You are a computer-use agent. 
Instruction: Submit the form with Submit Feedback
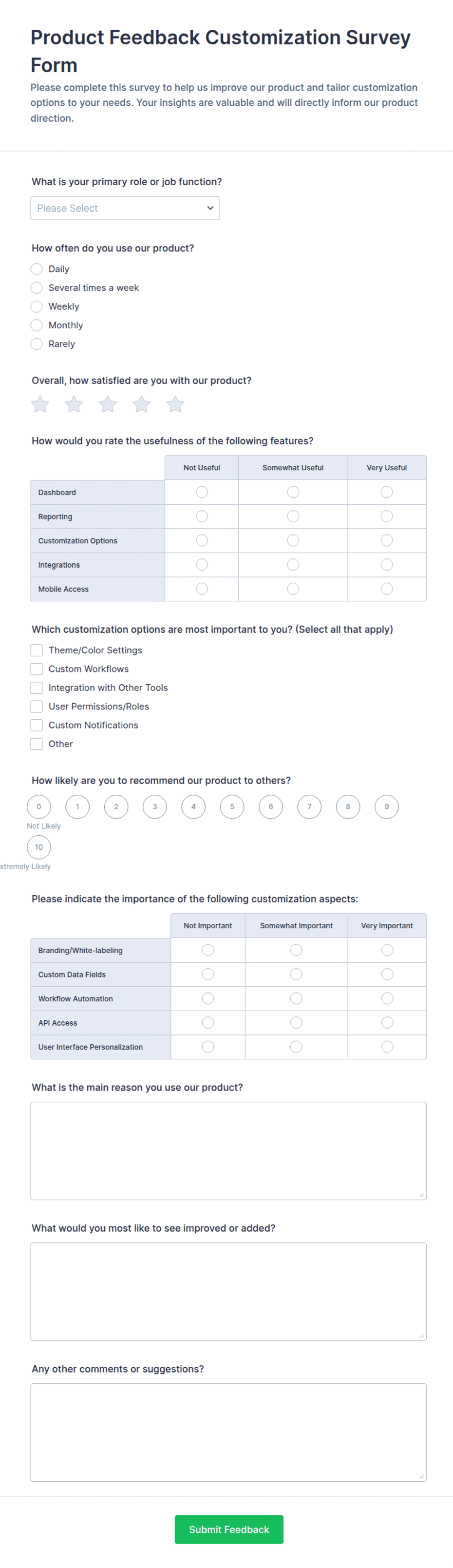tap(229, 1529)
